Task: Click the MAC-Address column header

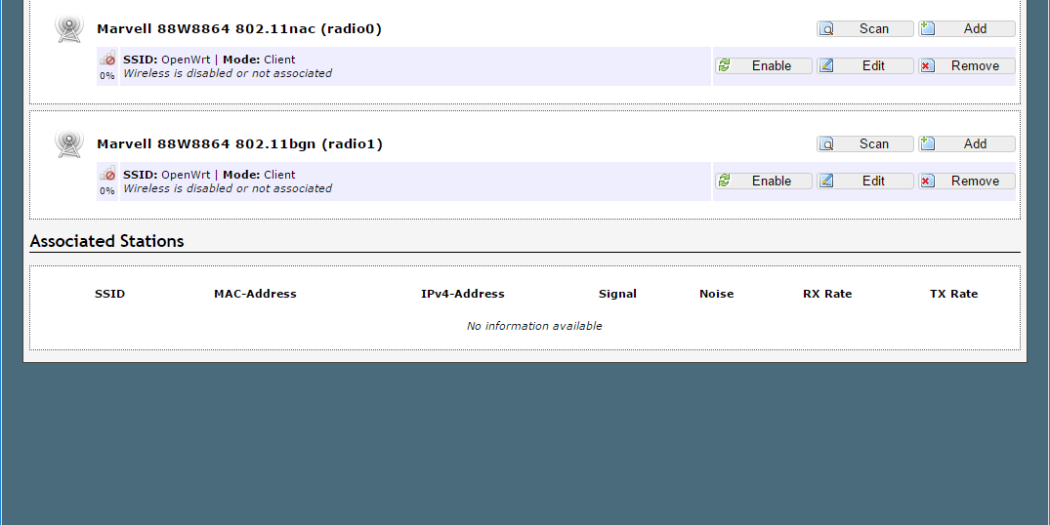Action: 255,294
